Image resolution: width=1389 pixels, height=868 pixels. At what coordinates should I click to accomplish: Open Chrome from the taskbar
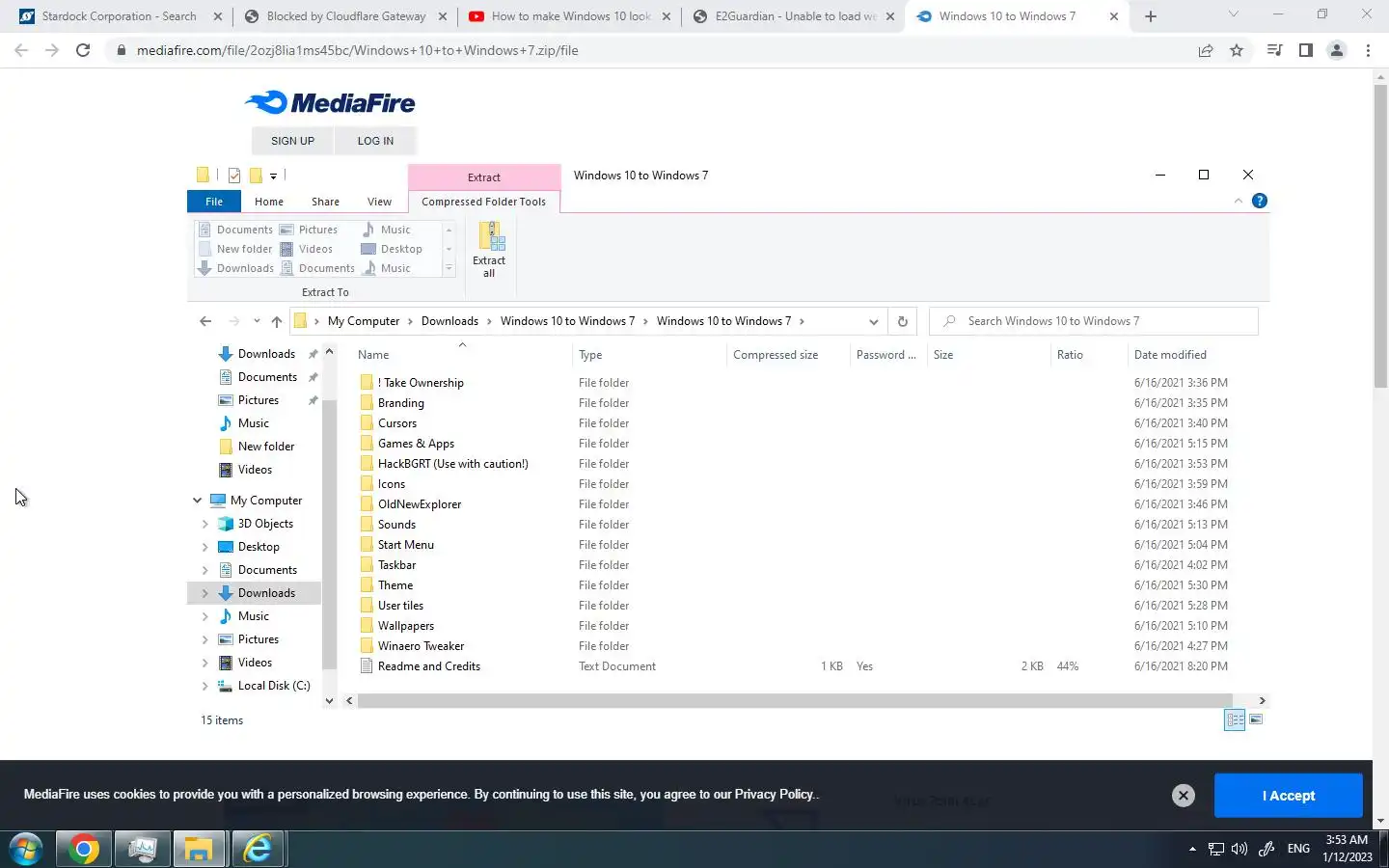pyautogui.click(x=84, y=850)
